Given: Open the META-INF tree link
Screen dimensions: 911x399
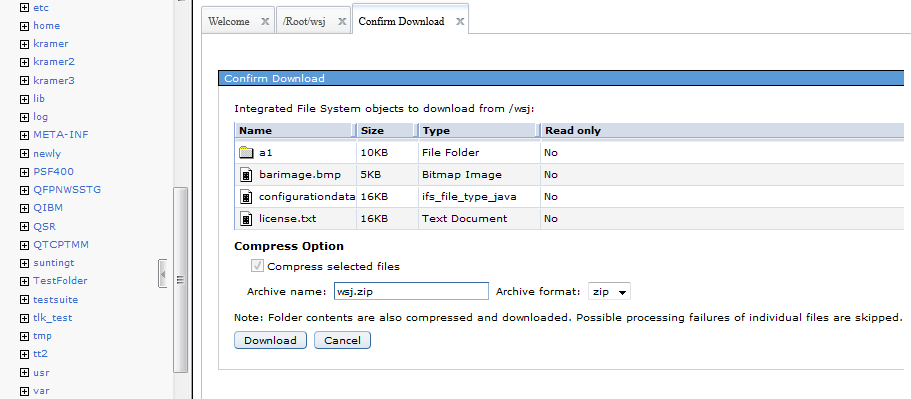Looking at the screenshot, I should point(61,134).
